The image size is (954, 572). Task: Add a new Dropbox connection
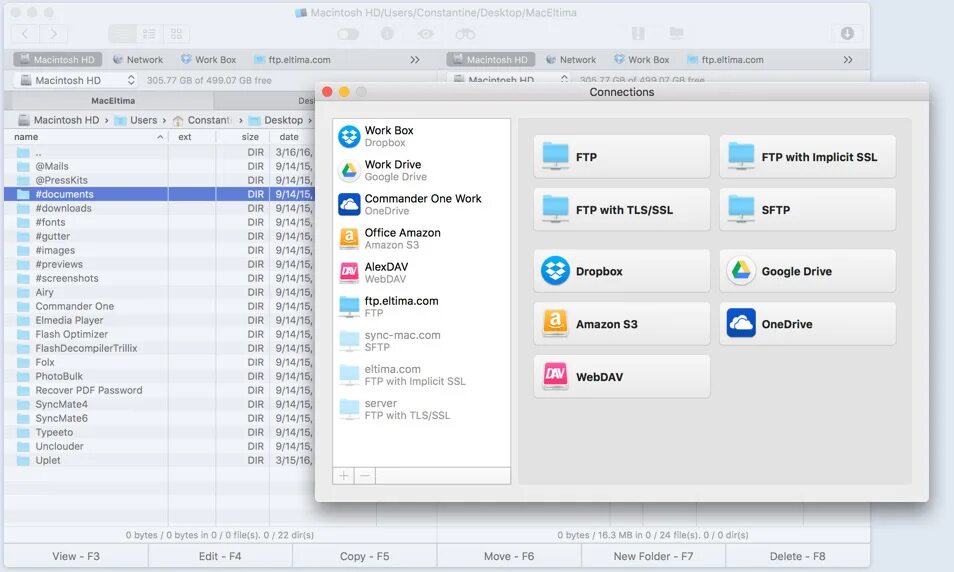621,271
